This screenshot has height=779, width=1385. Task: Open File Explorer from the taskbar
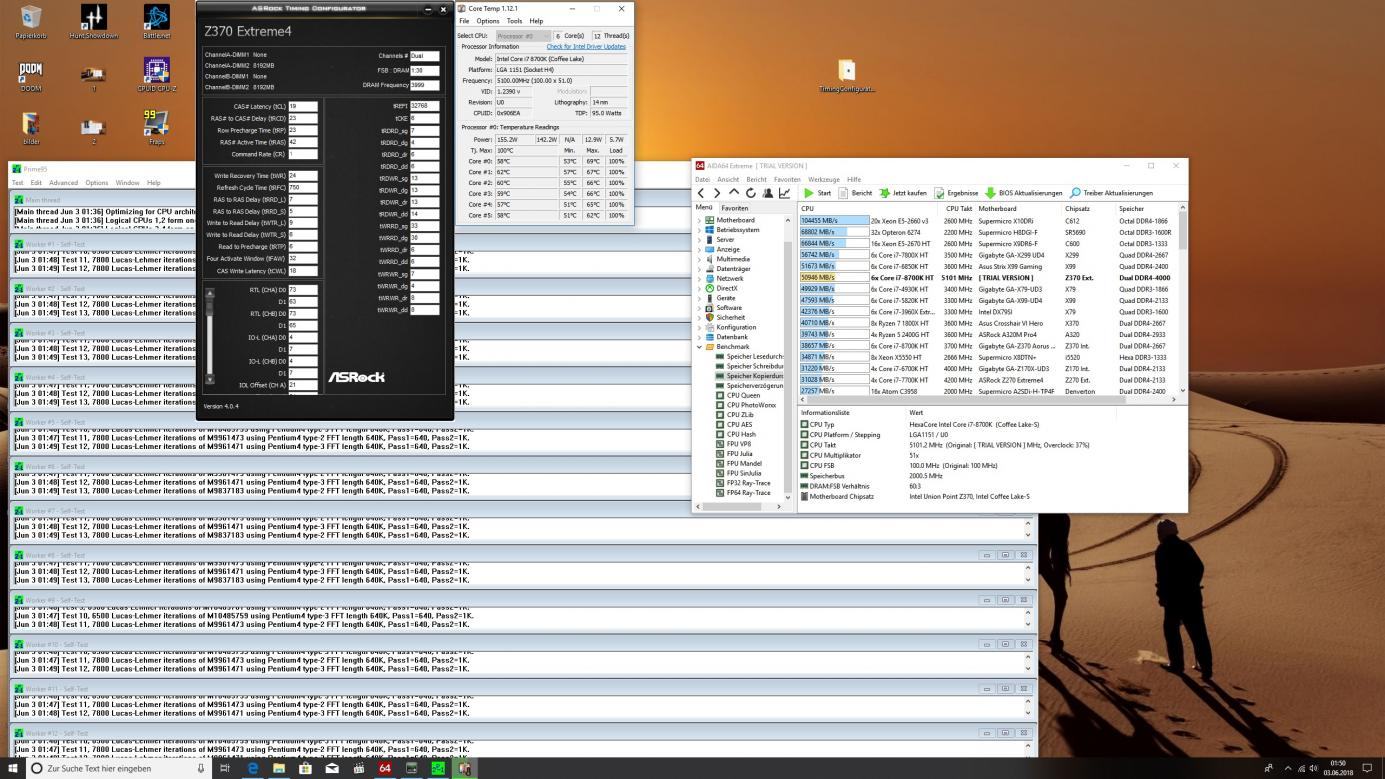(279, 768)
